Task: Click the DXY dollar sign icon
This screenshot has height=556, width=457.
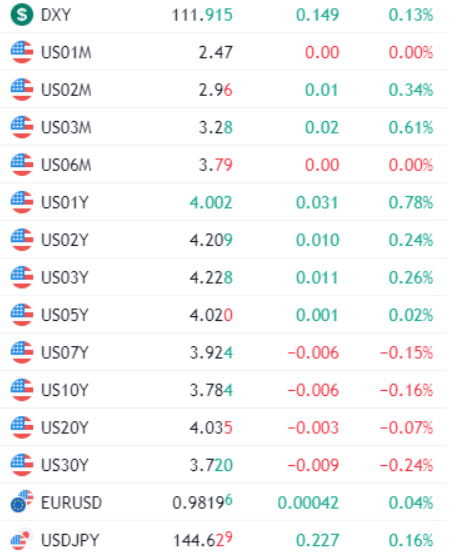Action: (22, 15)
